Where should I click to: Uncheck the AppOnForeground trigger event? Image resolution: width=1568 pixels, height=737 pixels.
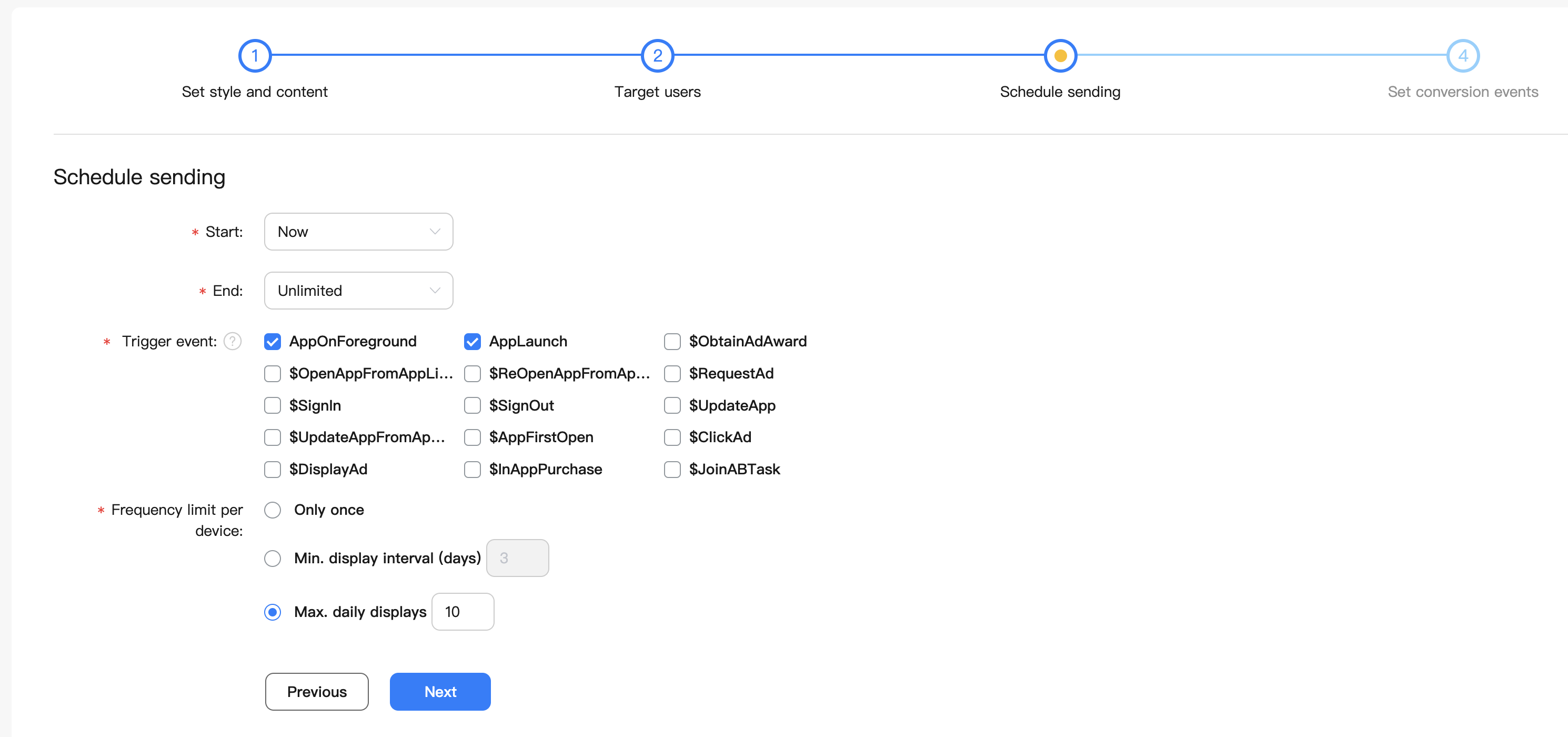273,342
